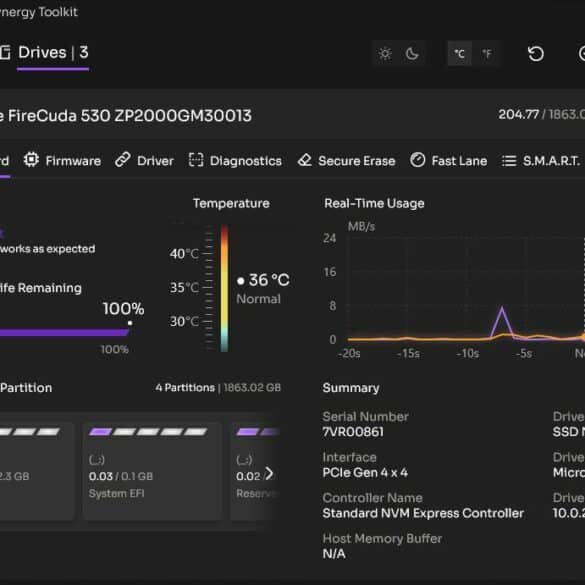Click the Host Memory Buffer N/A value
Viewport: 585px width, 585px height.
pyautogui.click(x=334, y=553)
